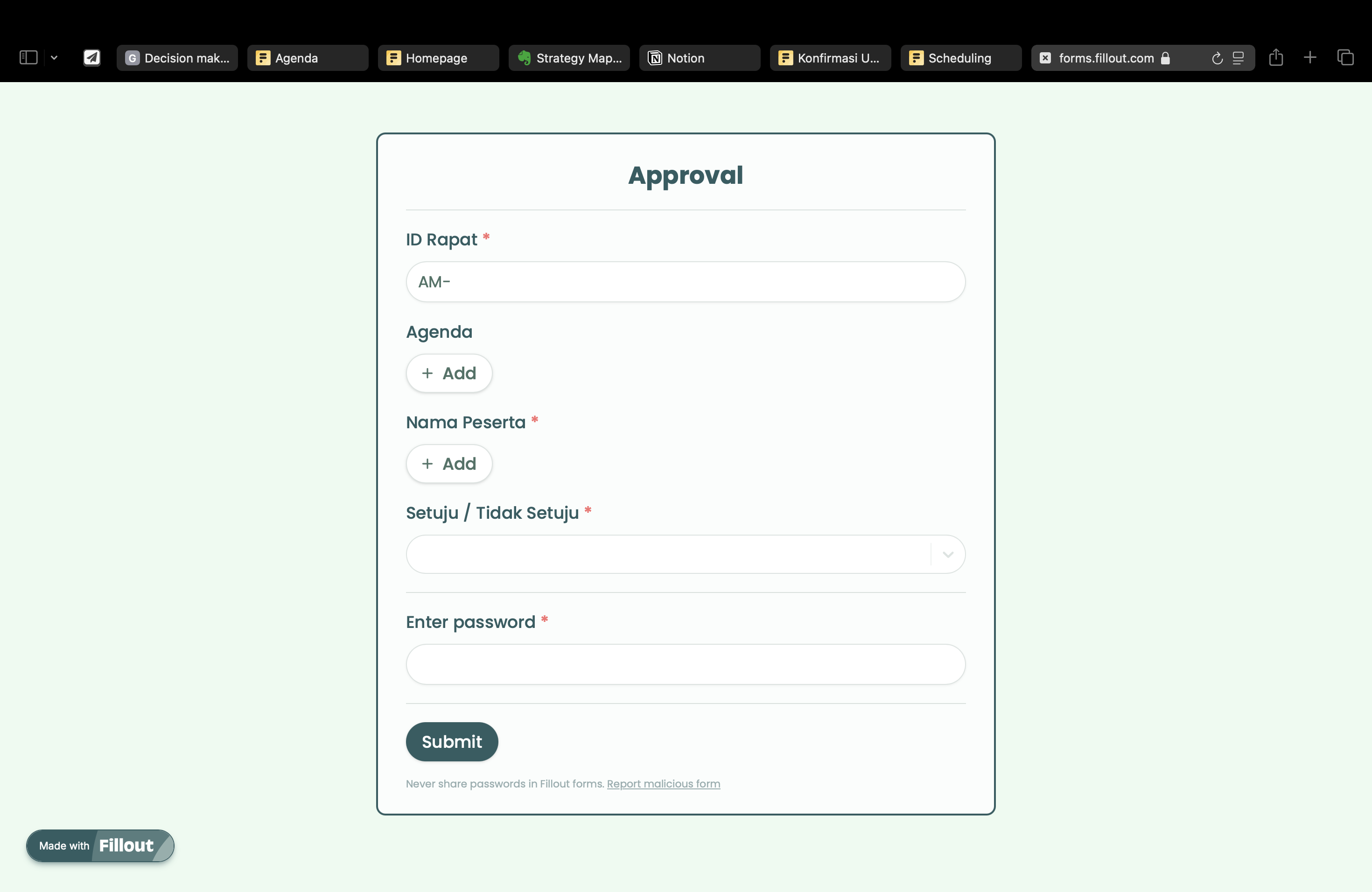The width and height of the screenshot is (1372, 892).
Task: Click the yellow icon on Agenda tab
Action: 263,58
